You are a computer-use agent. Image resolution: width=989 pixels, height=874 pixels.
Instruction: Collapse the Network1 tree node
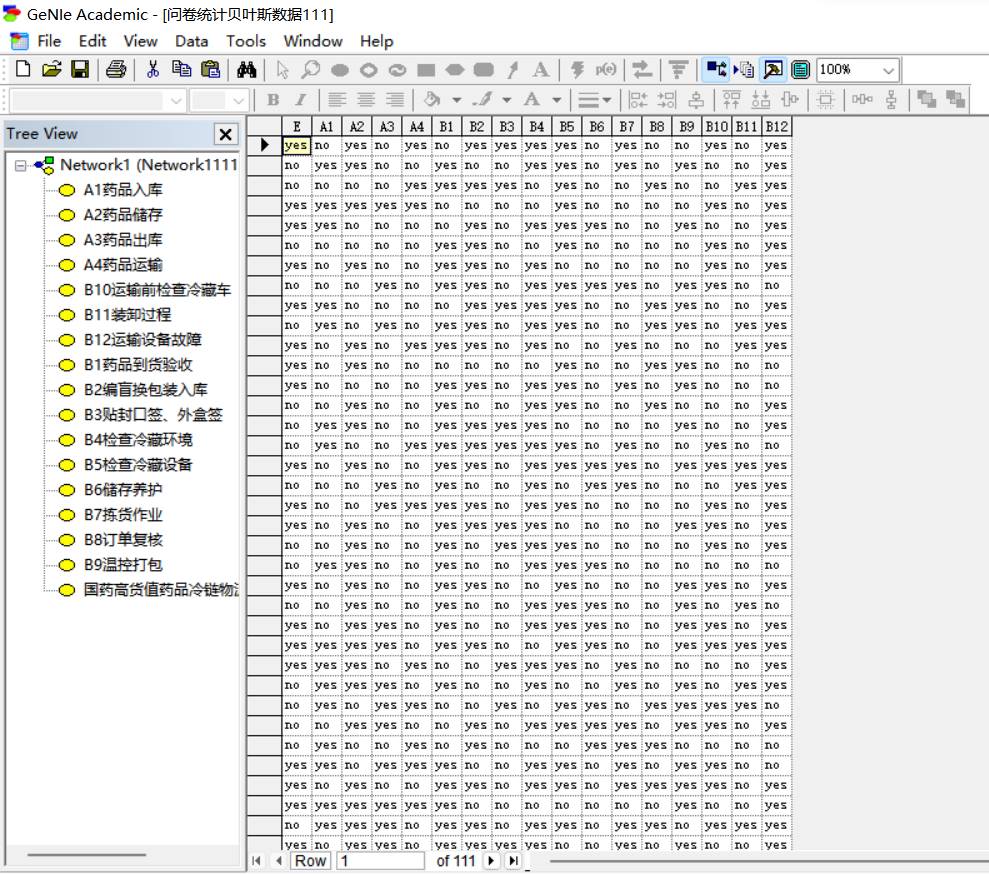click(22, 165)
